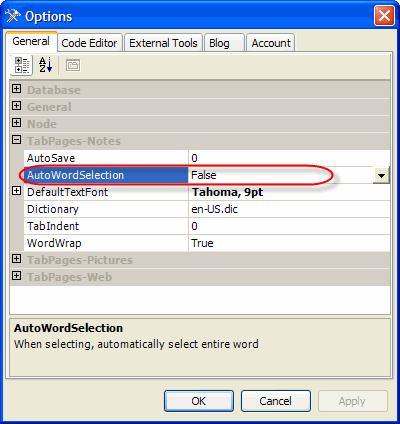This screenshot has height=424, width=400.
Task: Expand the TabPages-Pictures category
Action: (16, 259)
